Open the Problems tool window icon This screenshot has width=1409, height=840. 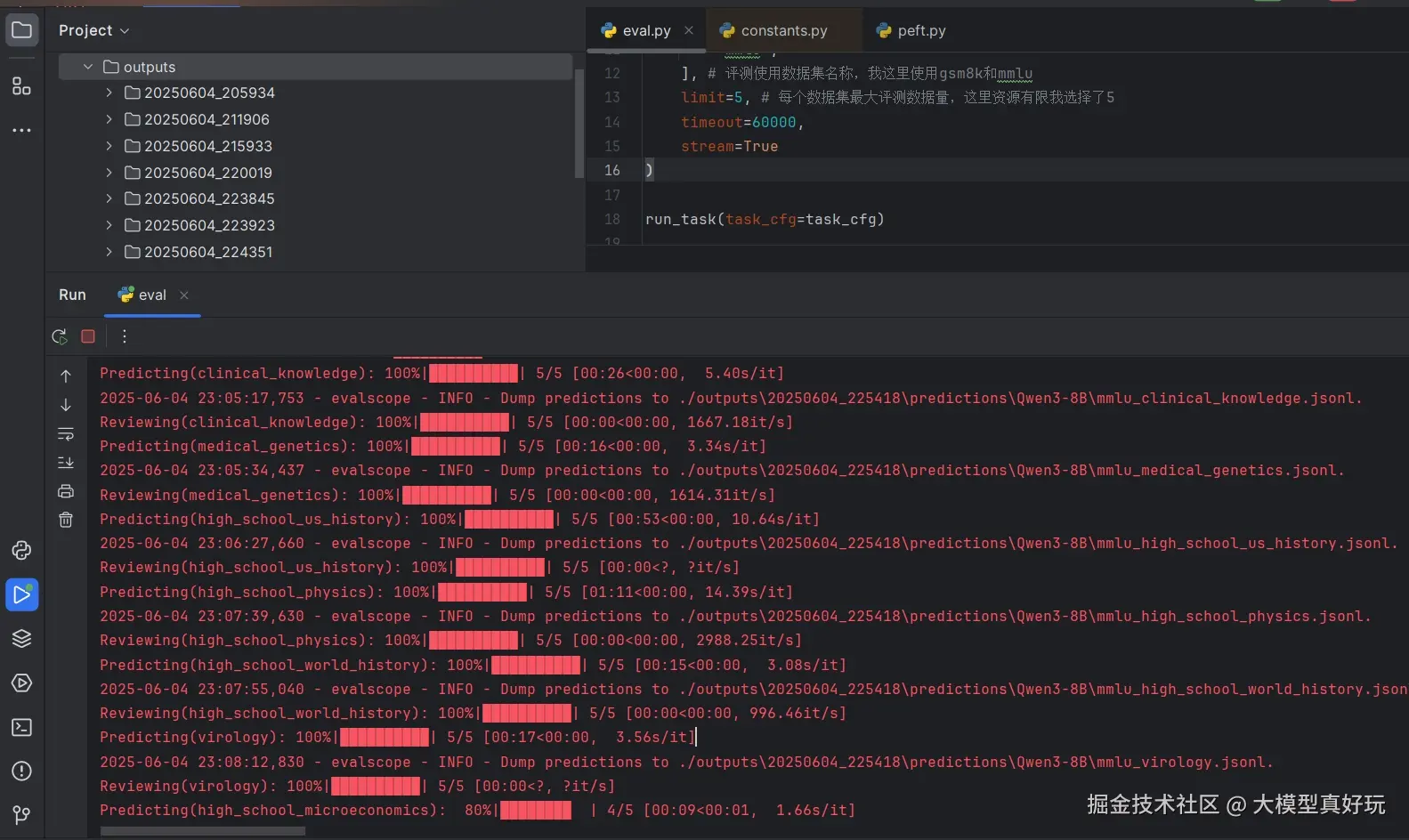[x=21, y=771]
